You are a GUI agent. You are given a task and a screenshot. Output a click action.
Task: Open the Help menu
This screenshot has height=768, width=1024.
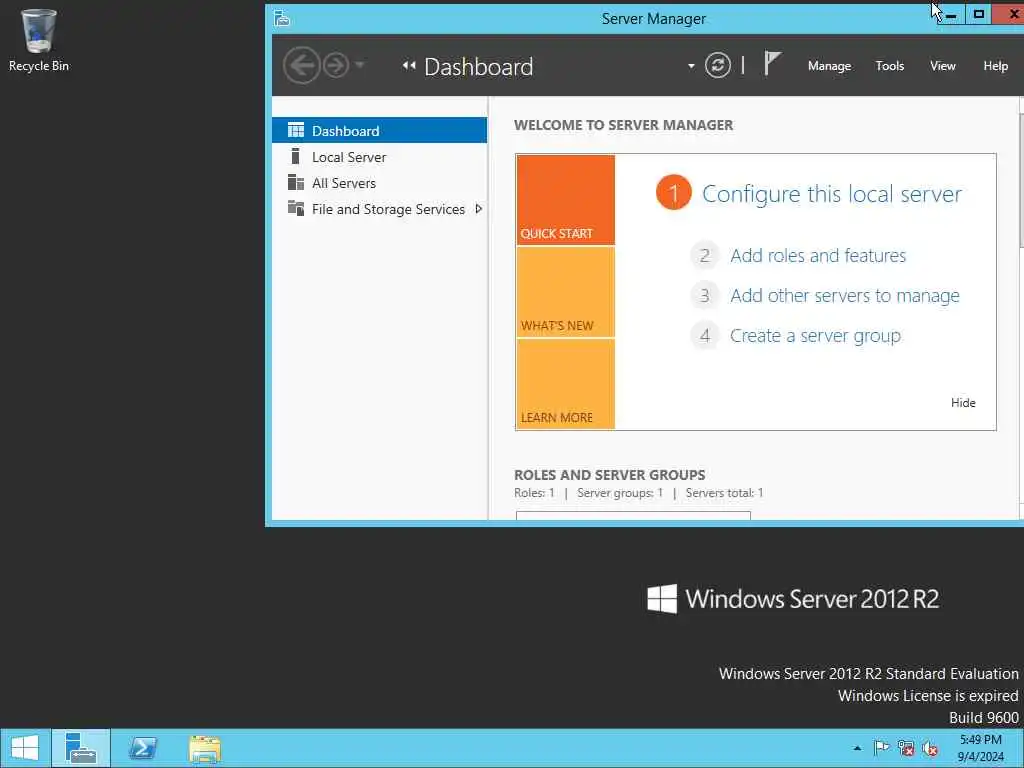995,66
